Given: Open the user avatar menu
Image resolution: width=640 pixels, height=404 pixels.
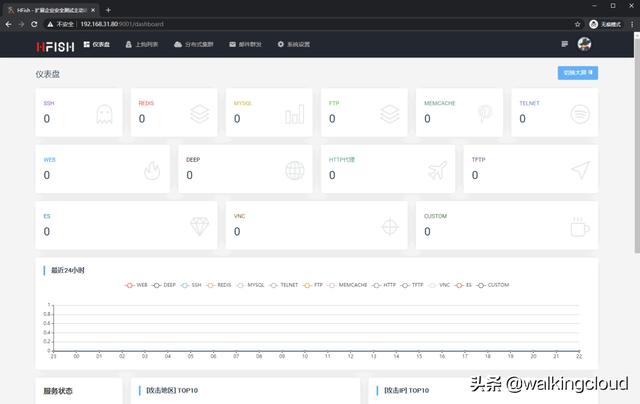Looking at the screenshot, I should [x=584, y=44].
